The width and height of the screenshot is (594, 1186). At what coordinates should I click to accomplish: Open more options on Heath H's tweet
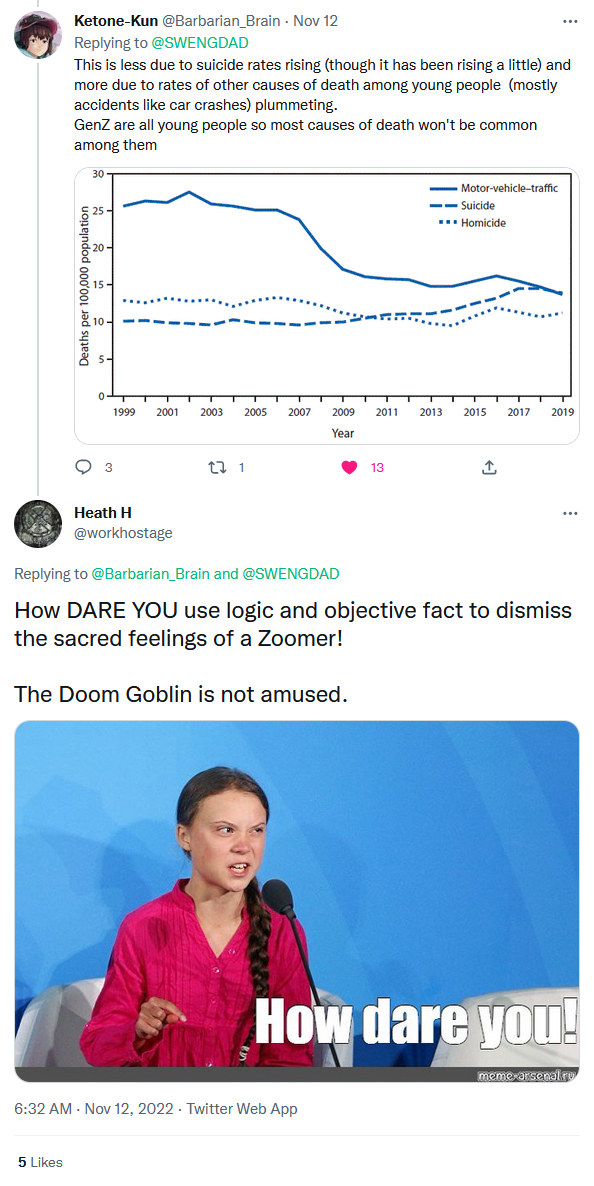570,514
